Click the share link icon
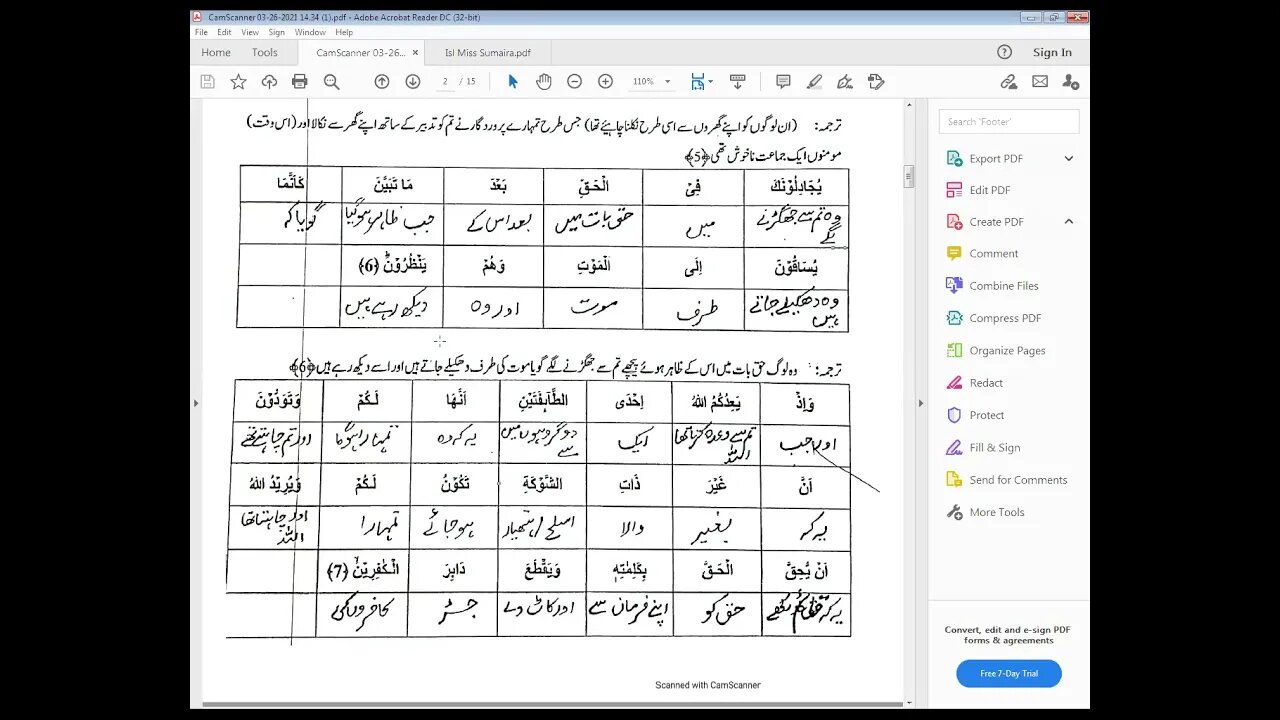 coord(1009,82)
